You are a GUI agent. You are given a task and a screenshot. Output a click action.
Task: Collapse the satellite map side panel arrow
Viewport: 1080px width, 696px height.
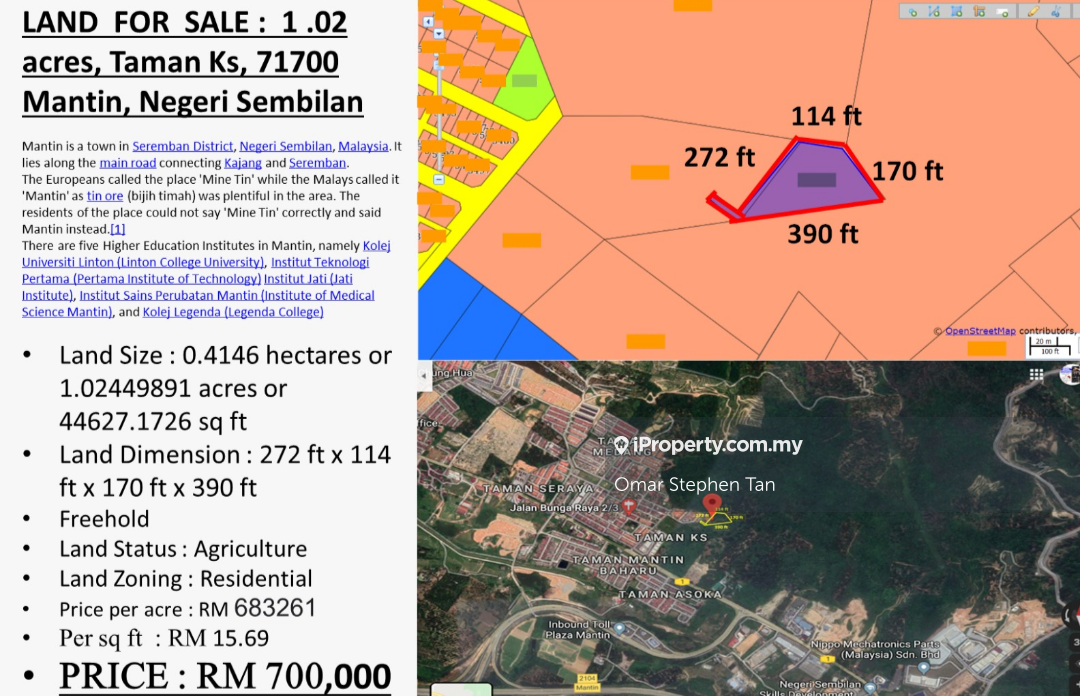click(424, 375)
